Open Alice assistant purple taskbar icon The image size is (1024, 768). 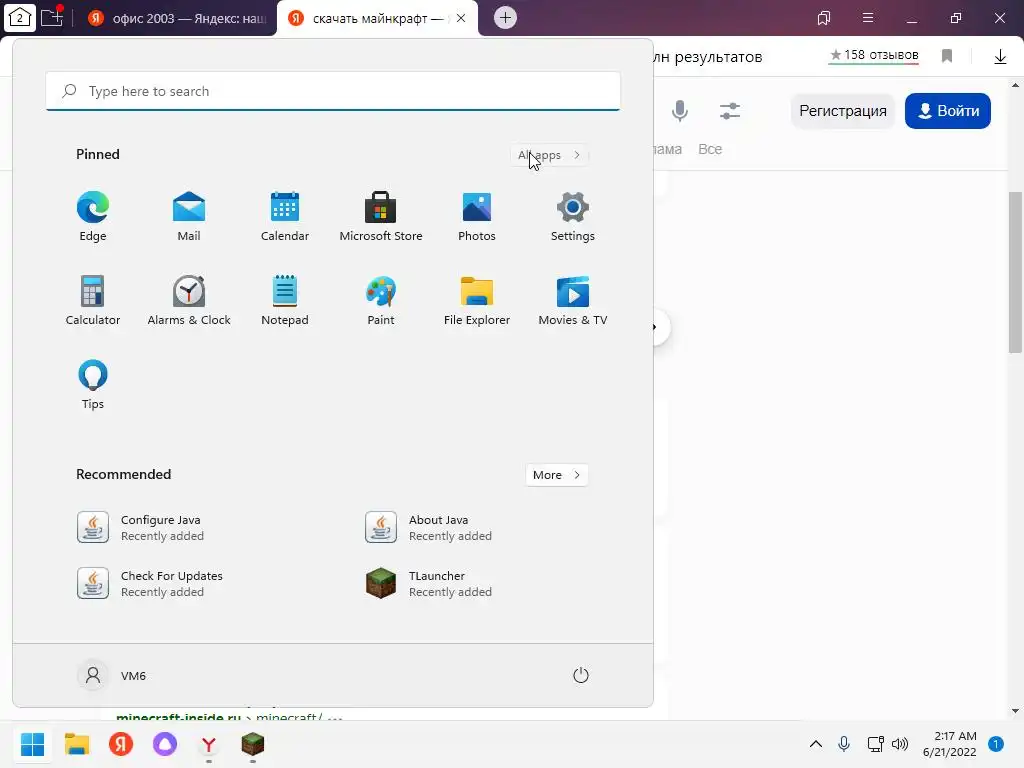[x=165, y=744]
